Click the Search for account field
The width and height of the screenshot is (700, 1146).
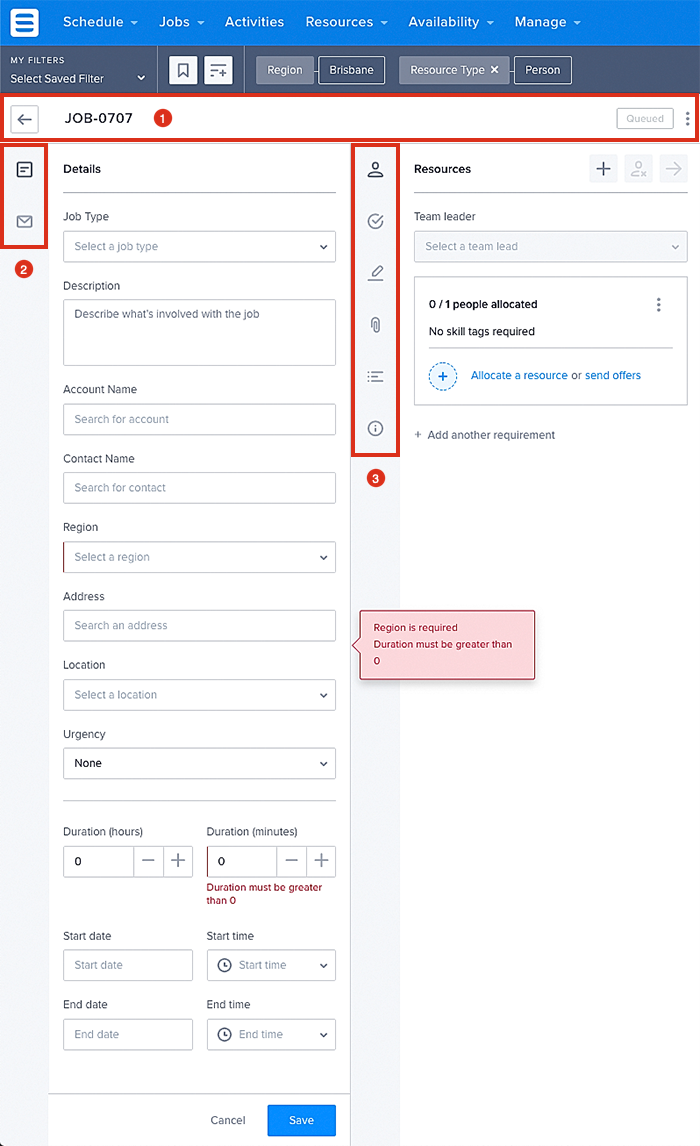click(199, 419)
